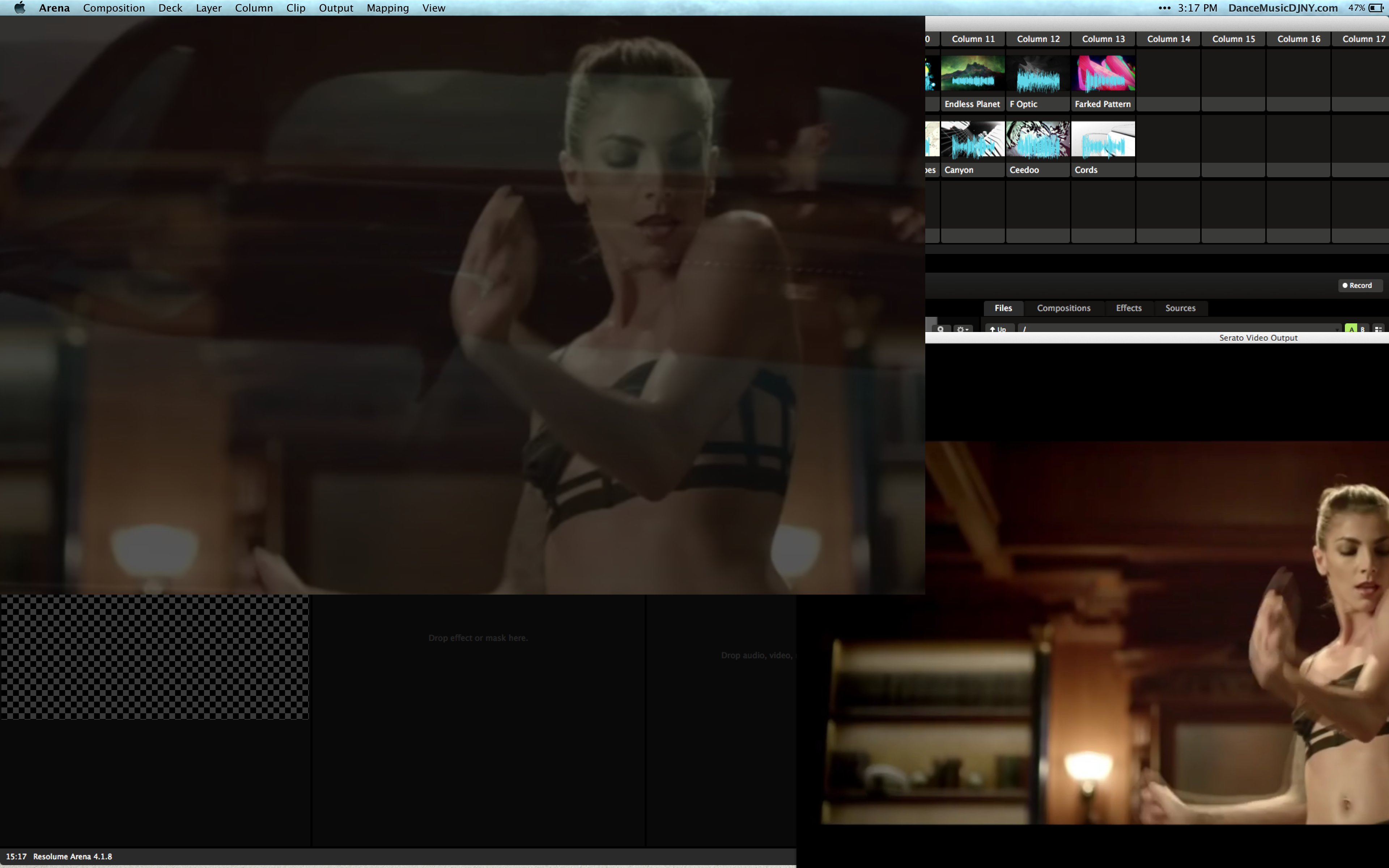Click the Apple menu icon
This screenshot has width=1389, height=868.
[x=20, y=8]
